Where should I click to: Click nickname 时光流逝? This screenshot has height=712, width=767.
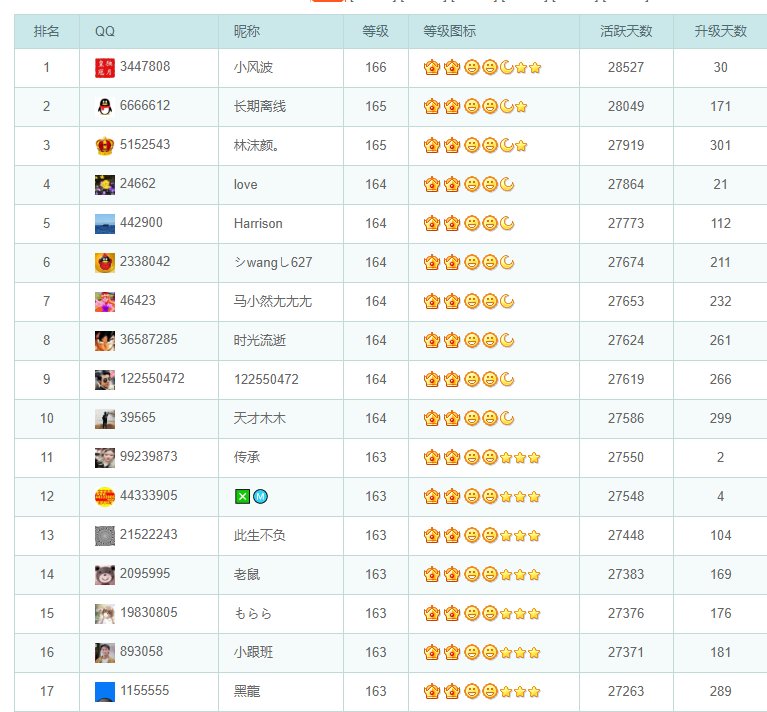click(x=260, y=340)
